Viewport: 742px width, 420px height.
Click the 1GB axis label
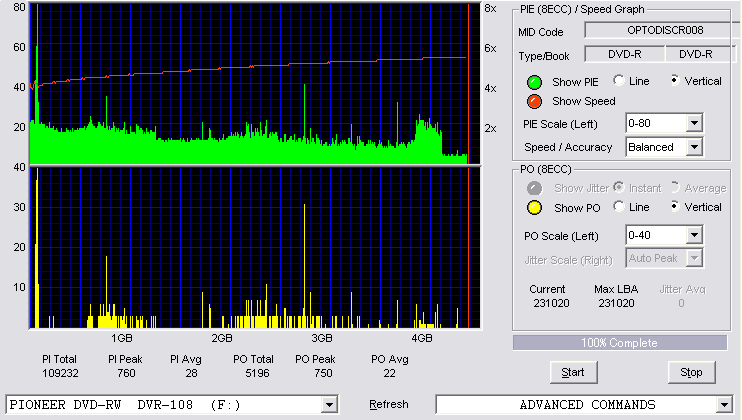[x=122, y=338]
